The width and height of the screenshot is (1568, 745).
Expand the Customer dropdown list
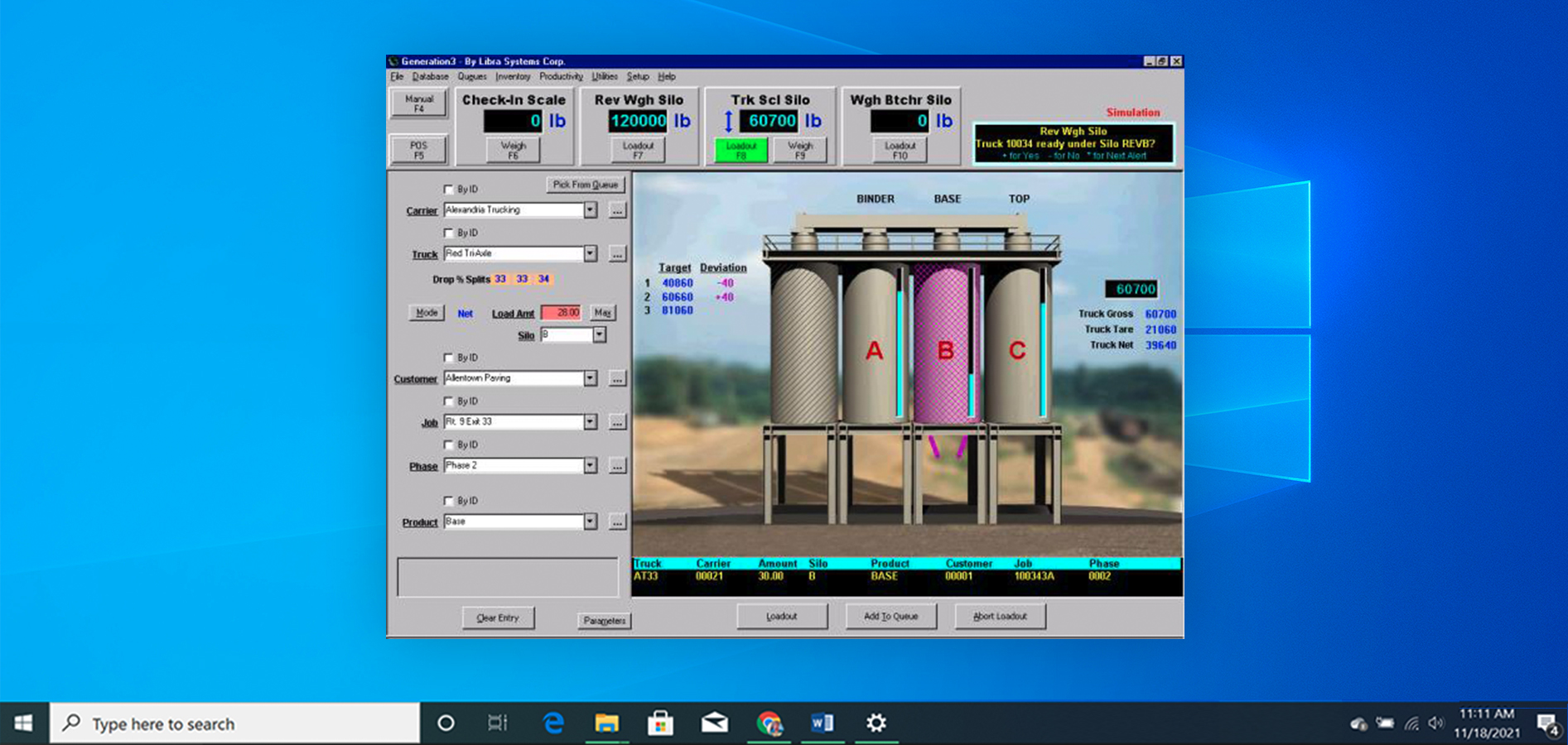(x=590, y=379)
